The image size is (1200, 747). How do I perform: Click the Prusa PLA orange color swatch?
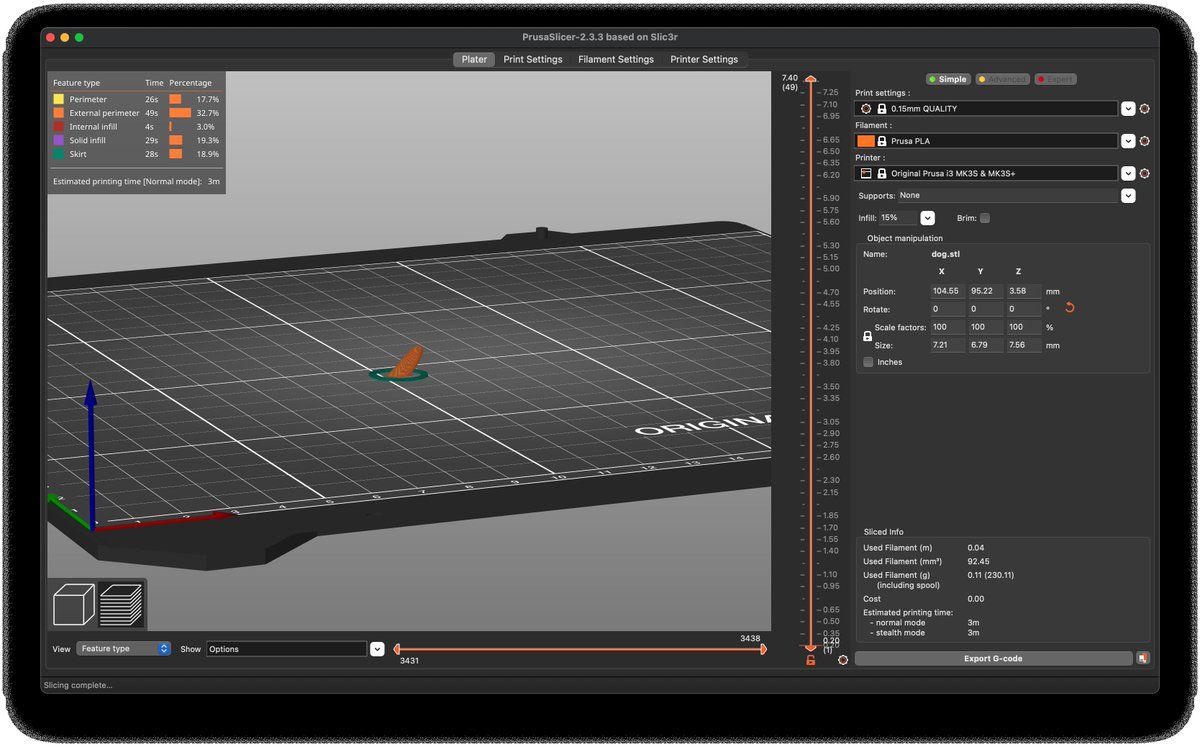pyautogui.click(x=865, y=141)
